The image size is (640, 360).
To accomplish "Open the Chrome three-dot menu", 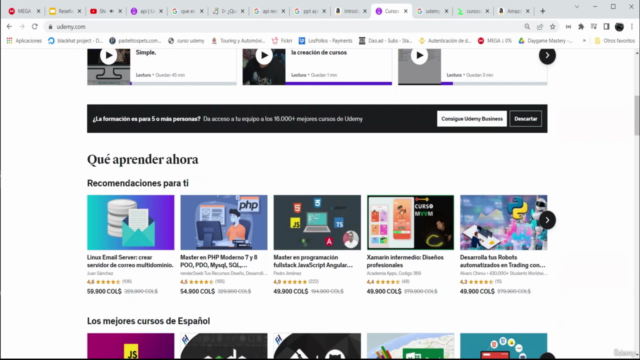I will coord(632,27).
